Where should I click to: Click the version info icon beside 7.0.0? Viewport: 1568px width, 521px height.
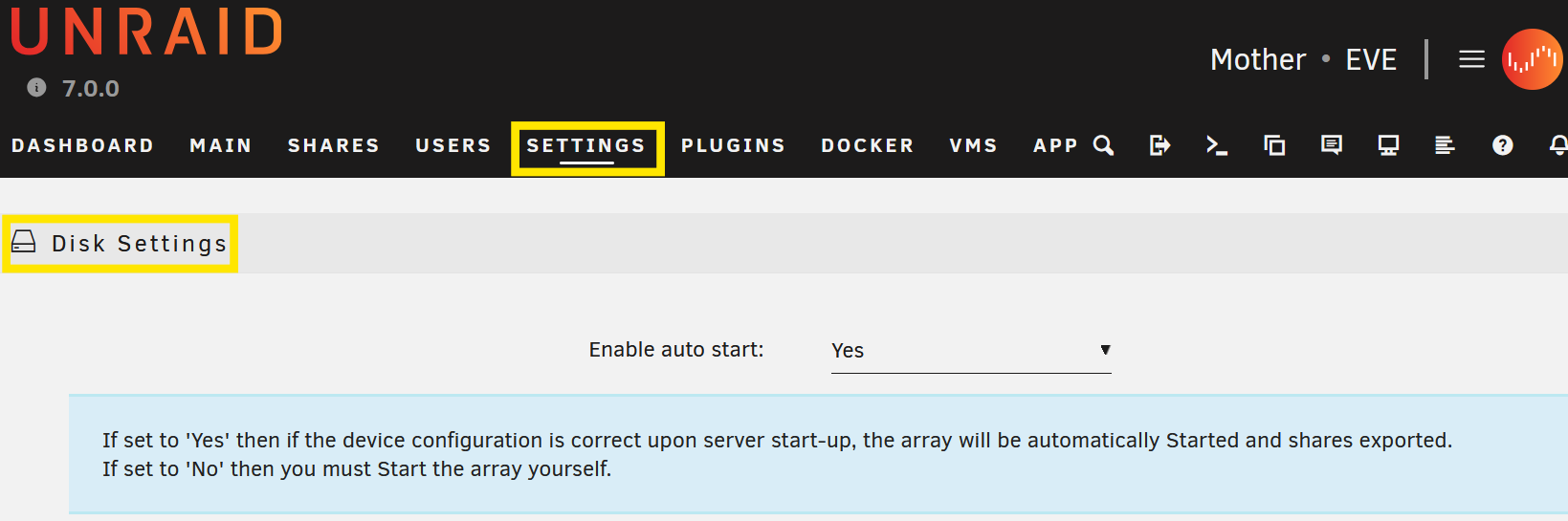(36, 88)
